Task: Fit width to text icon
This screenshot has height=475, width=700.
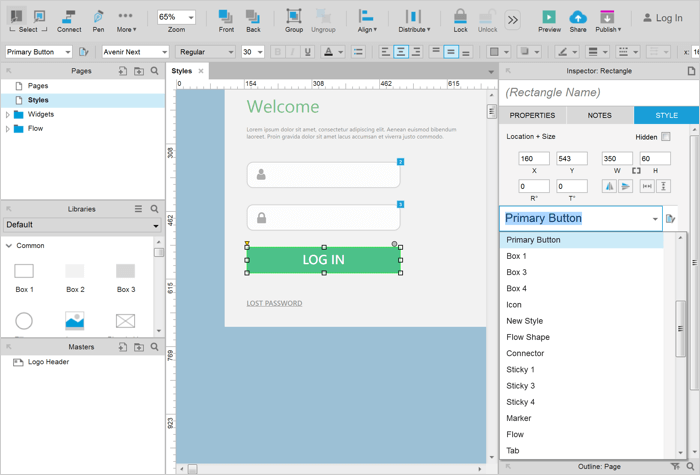Action: point(647,186)
